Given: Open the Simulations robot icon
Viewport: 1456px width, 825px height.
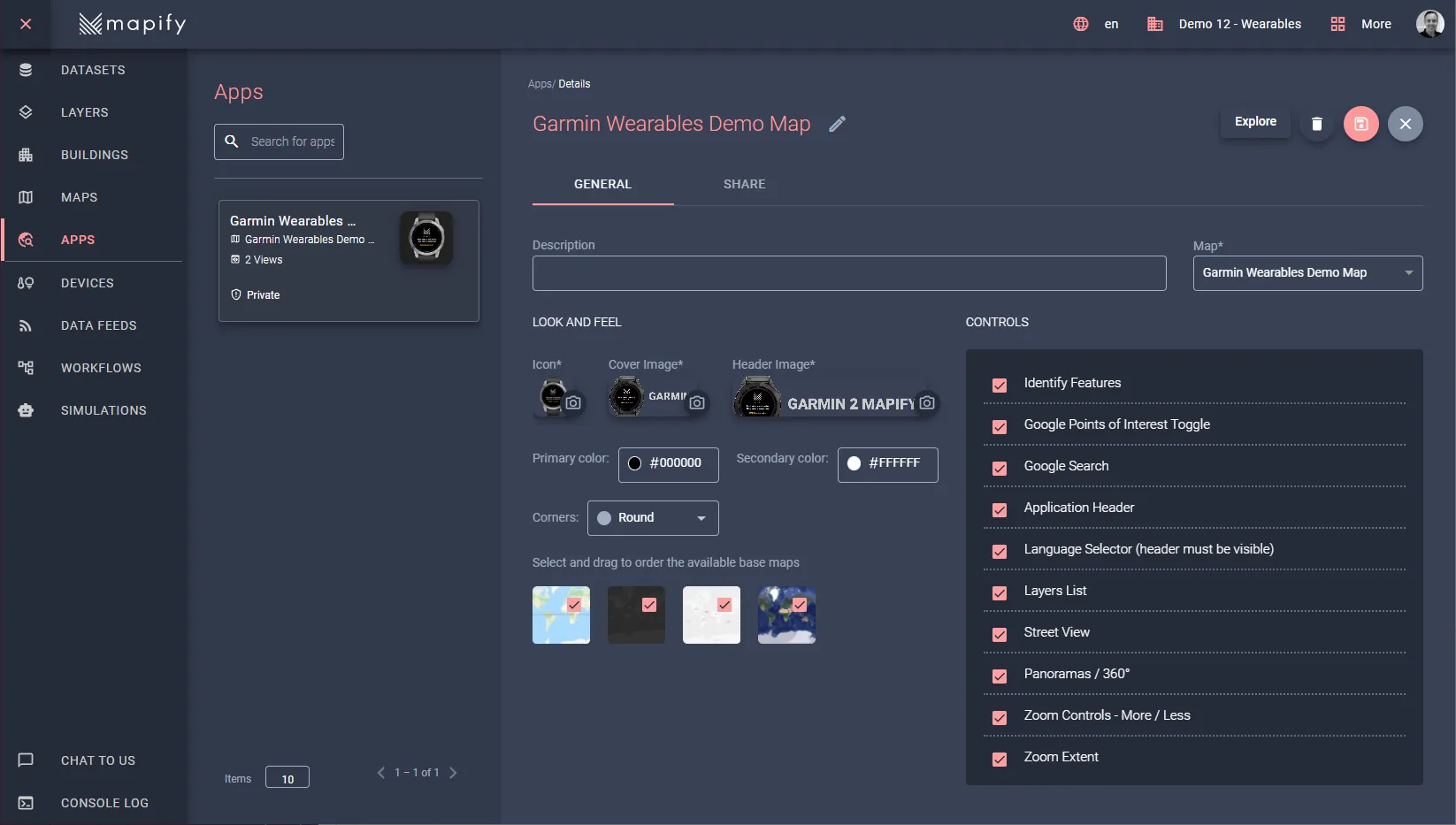Looking at the screenshot, I should pyautogui.click(x=26, y=410).
